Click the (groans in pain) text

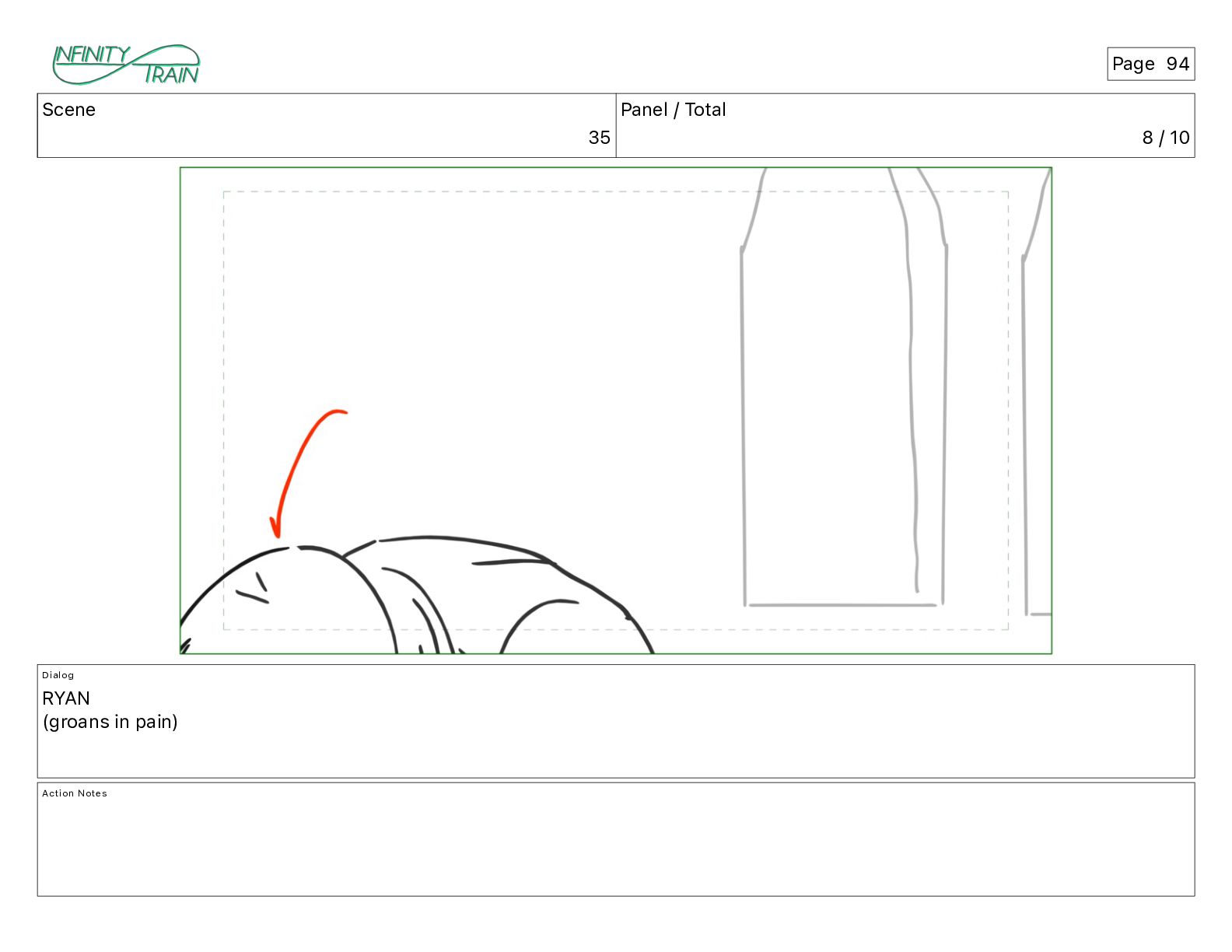pyautogui.click(x=110, y=722)
